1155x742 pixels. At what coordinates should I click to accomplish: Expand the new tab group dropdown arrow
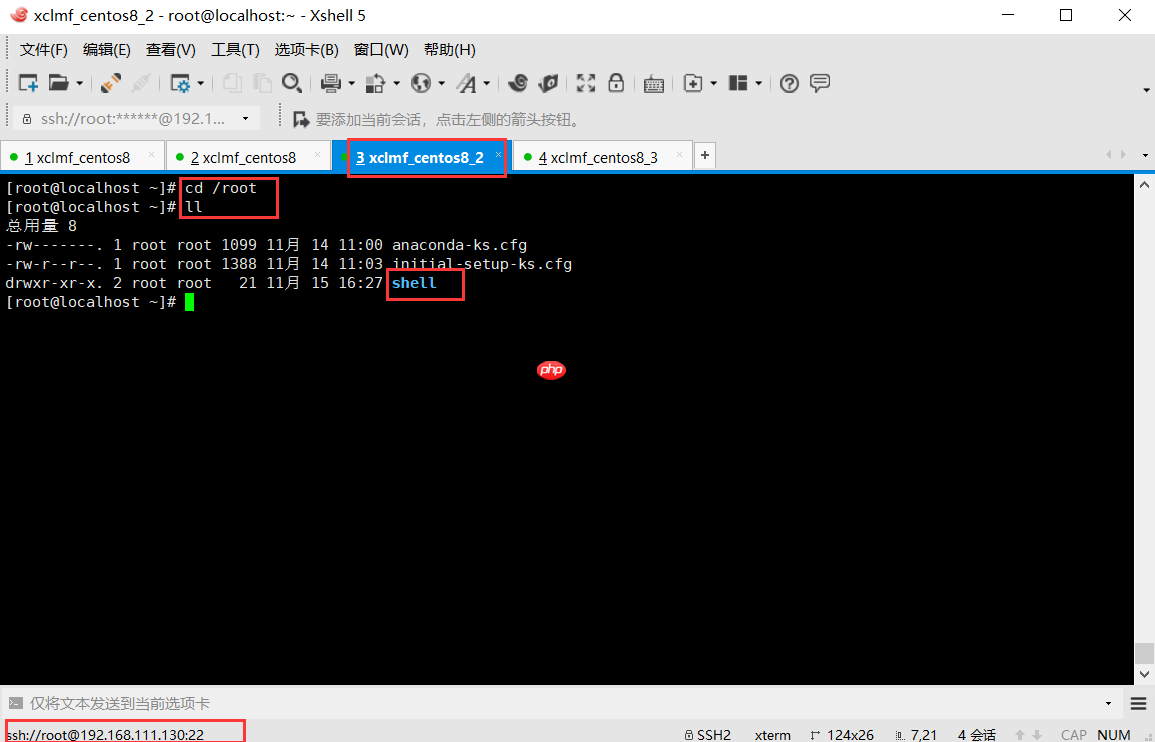(x=712, y=84)
